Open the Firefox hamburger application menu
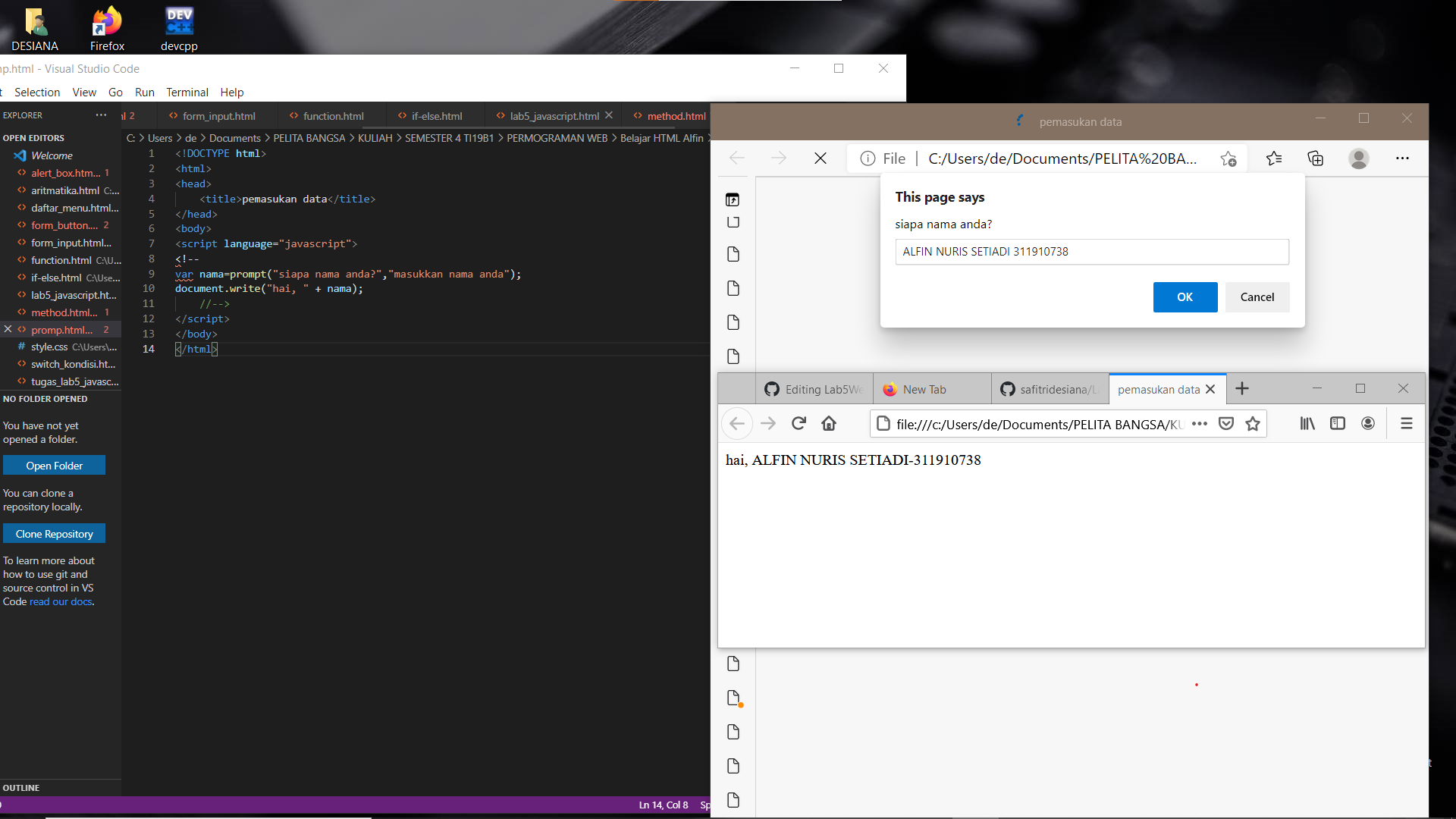 click(x=1407, y=423)
